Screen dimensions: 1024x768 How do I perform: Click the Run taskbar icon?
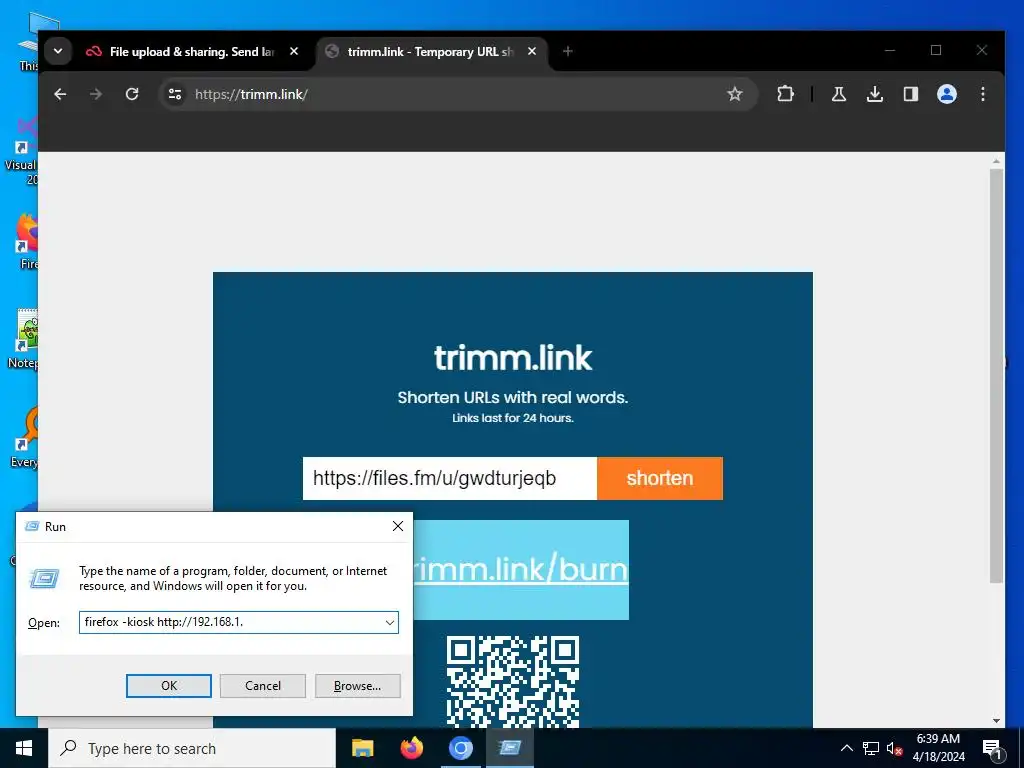[x=509, y=748]
